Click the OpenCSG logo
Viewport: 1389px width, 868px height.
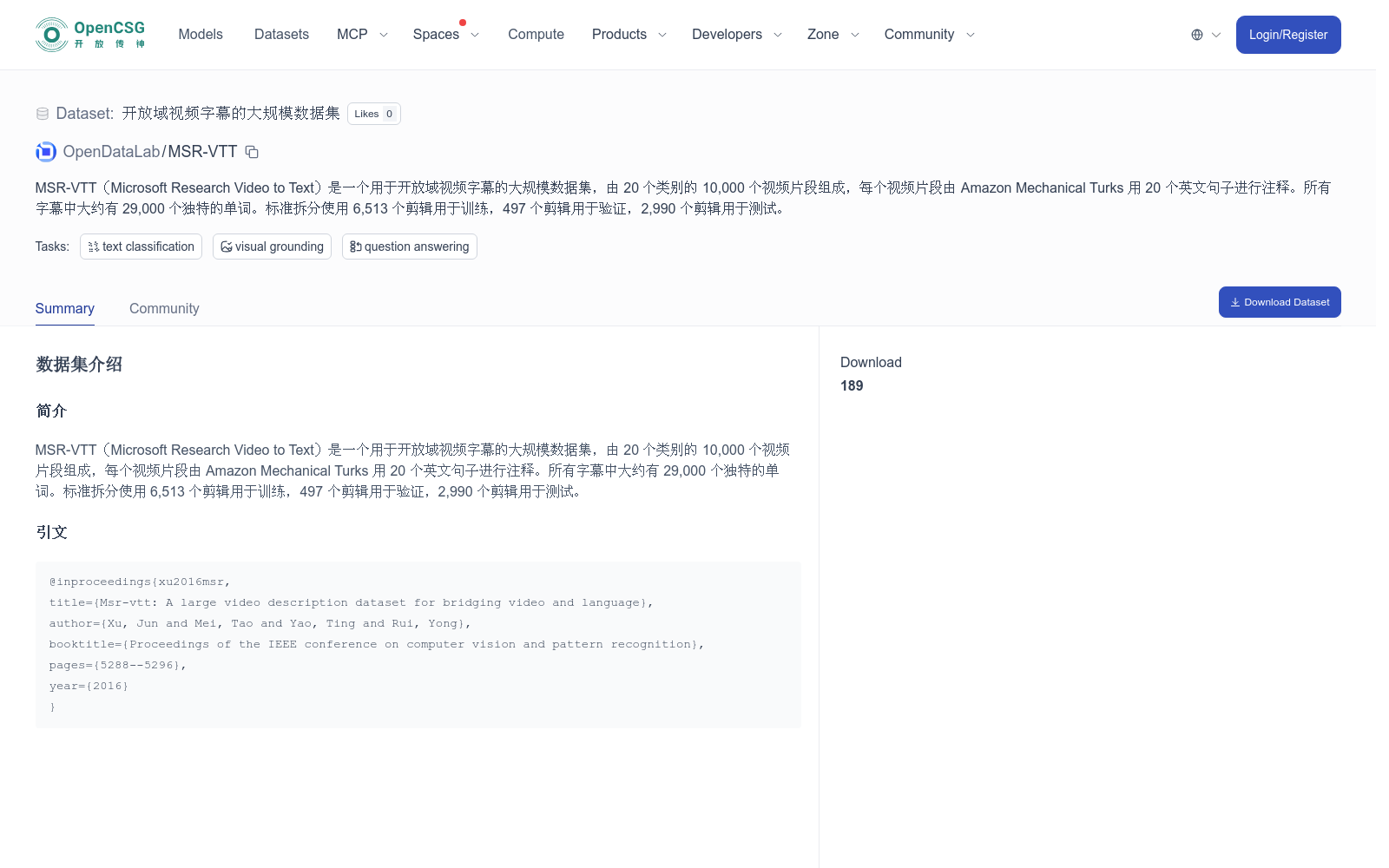point(90,35)
